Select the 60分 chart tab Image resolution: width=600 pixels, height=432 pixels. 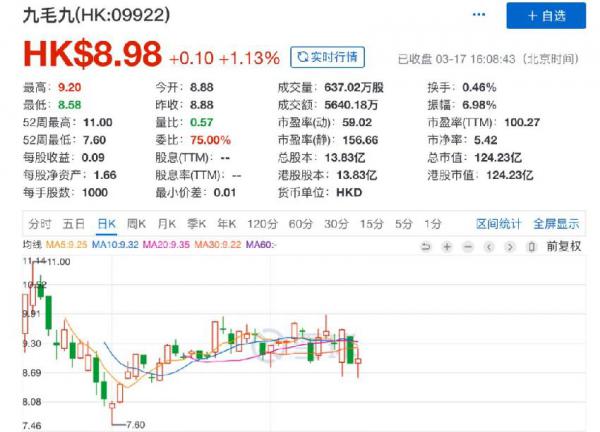[300, 224]
